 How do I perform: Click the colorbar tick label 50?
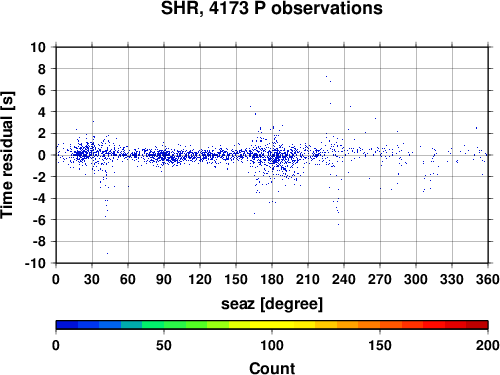pyautogui.click(x=164, y=346)
